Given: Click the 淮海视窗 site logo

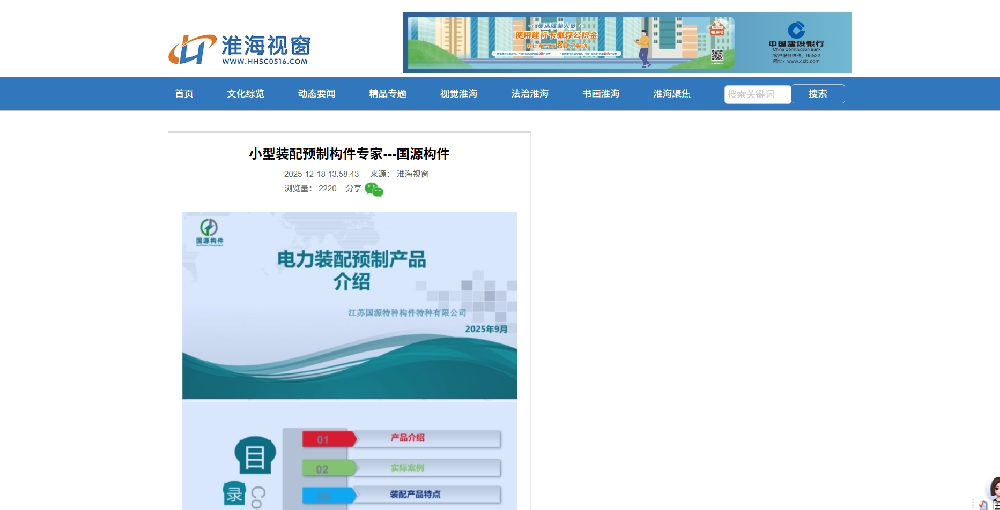Looking at the screenshot, I should pyautogui.click(x=240, y=49).
